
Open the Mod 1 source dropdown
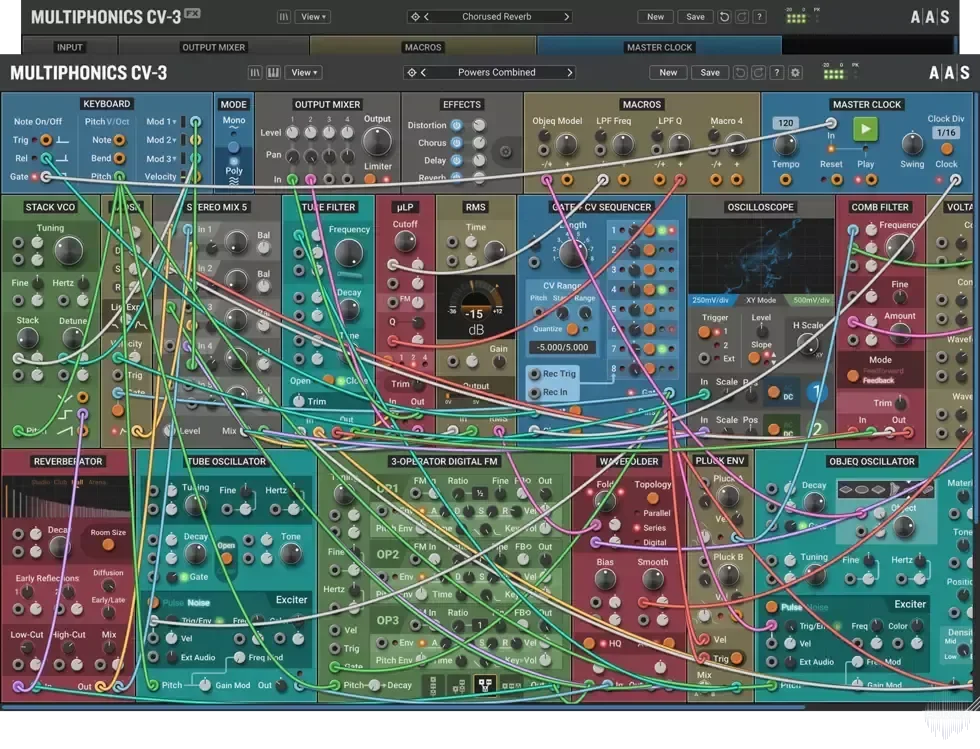point(161,121)
